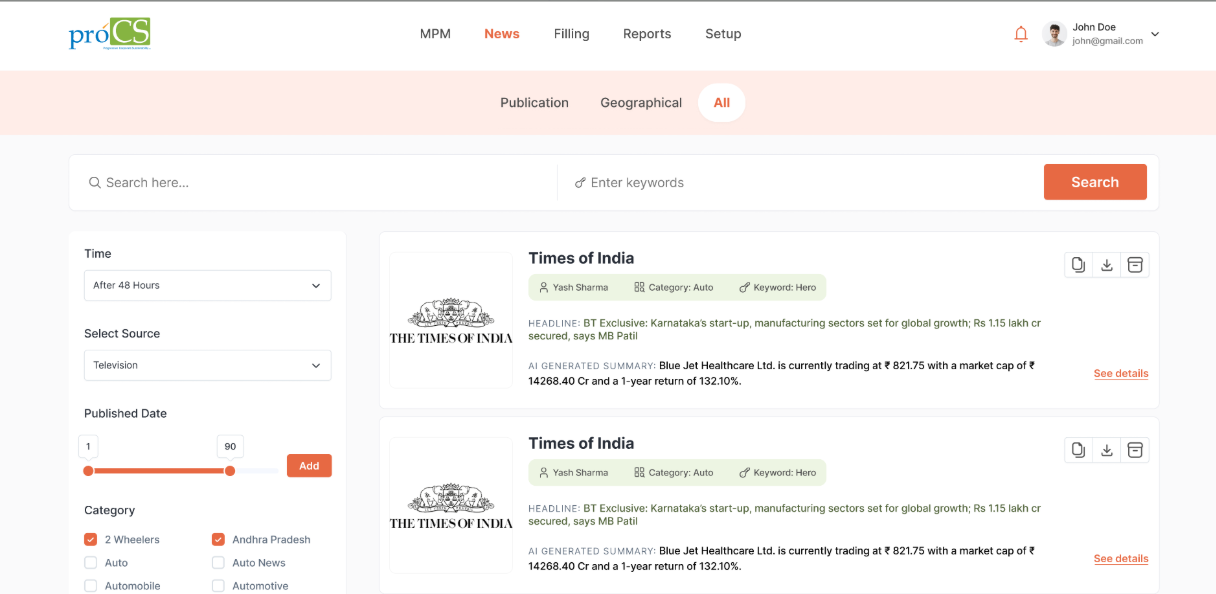Check the Auto News checkbox

[x=218, y=563]
